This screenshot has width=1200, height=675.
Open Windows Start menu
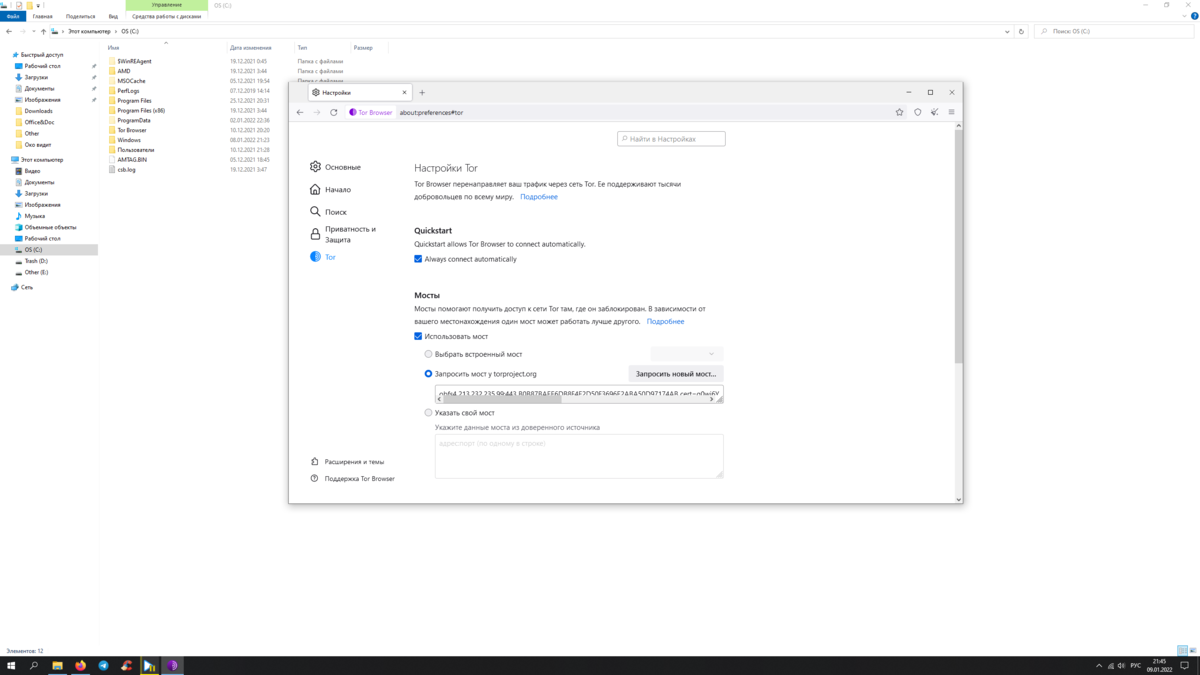tap(11, 666)
